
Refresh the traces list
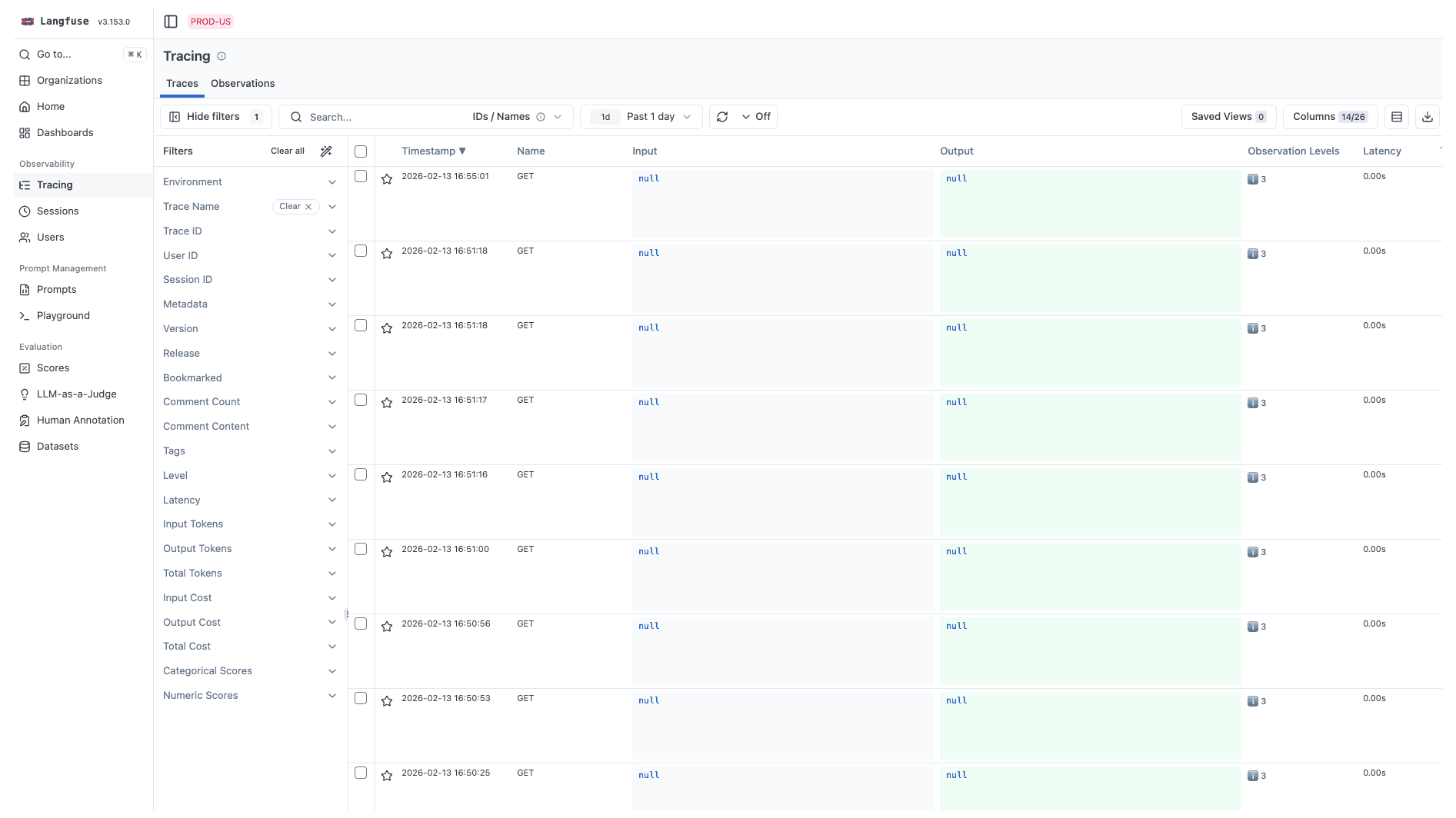coord(721,116)
